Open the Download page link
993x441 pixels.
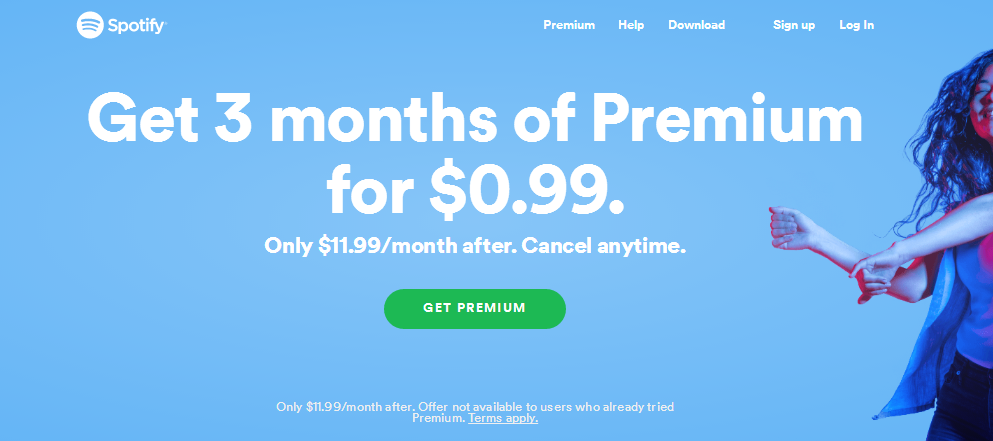pyautogui.click(x=696, y=25)
